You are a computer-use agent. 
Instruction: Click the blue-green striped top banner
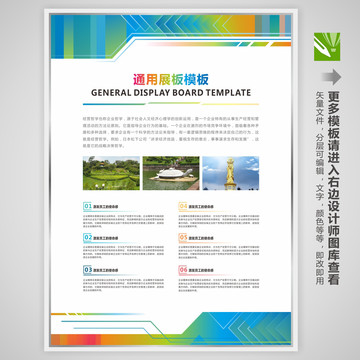pyautogui.click(x=171, y=37)
